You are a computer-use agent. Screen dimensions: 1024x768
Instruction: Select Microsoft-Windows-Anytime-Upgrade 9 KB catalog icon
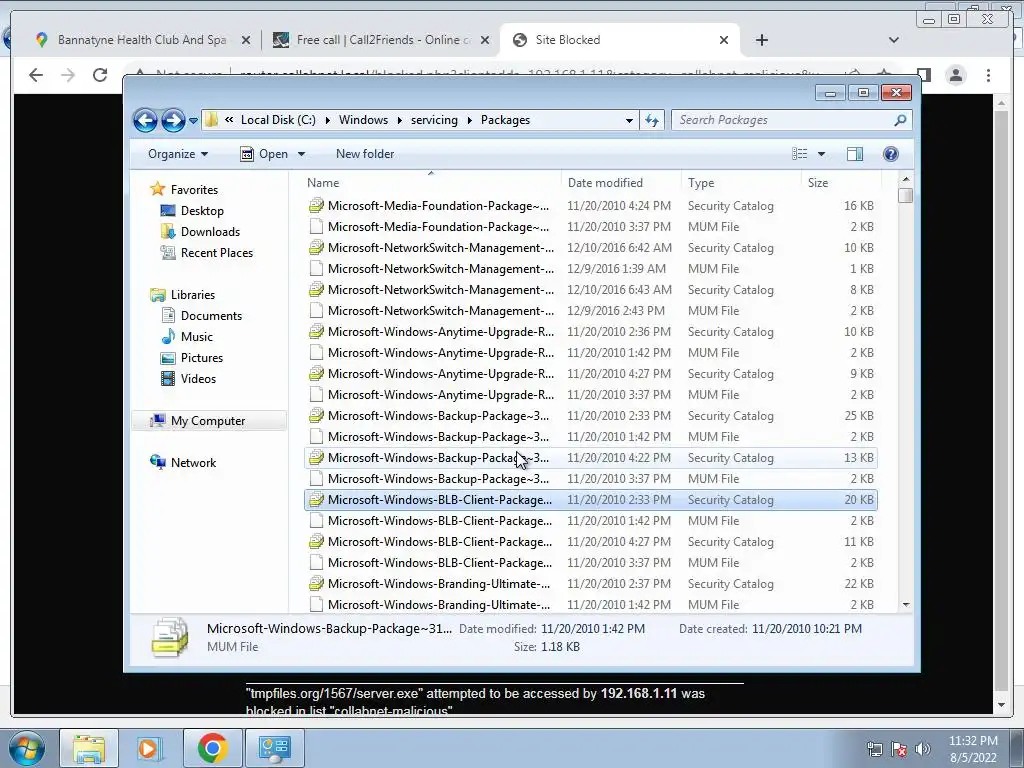pyautogui.click(x=316, y=374)
